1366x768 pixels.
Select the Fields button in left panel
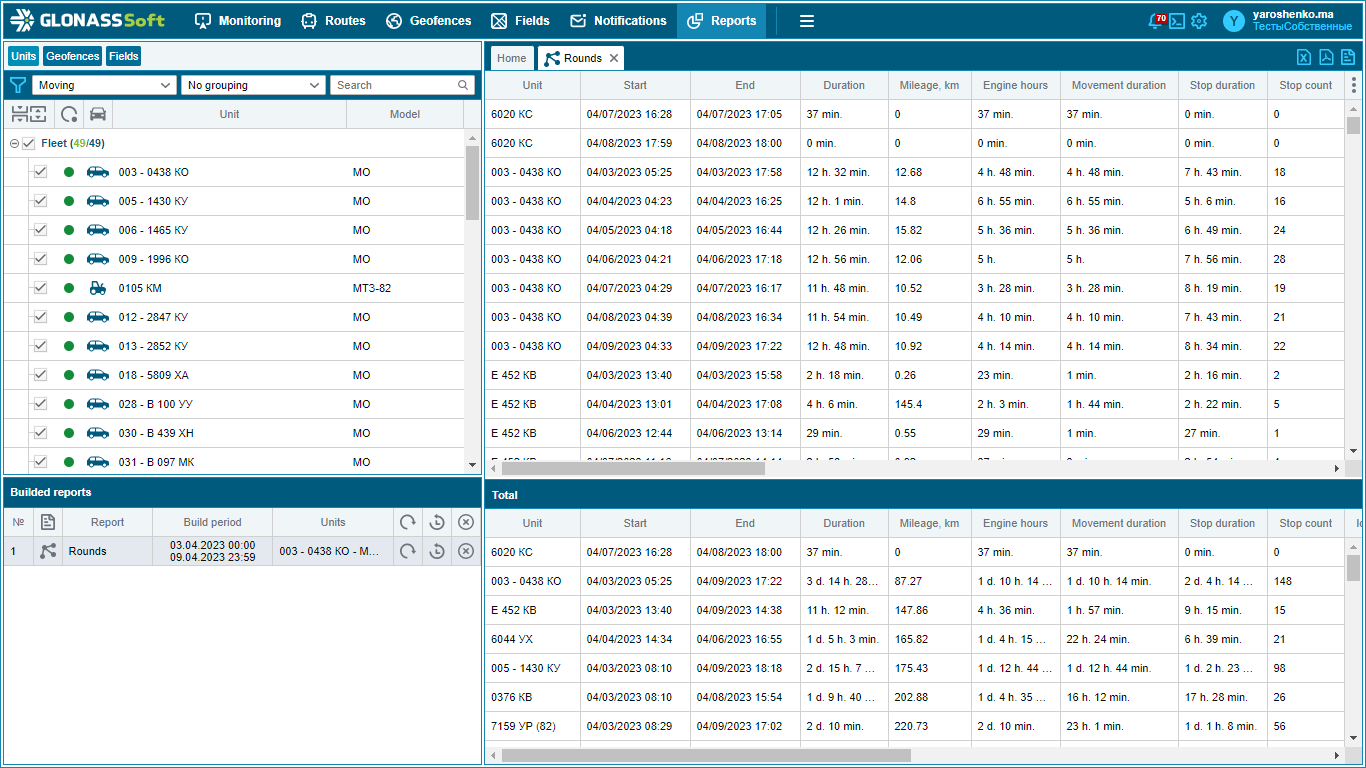(124, 56)
